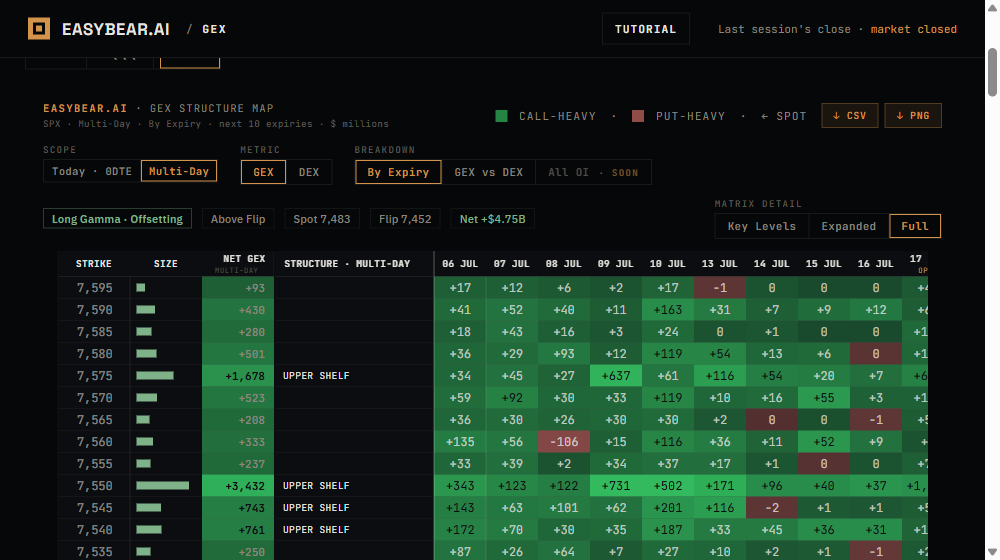1000x560 pixels.
Task: Set matrix detail to Expanded
Action: coord(849,226)
